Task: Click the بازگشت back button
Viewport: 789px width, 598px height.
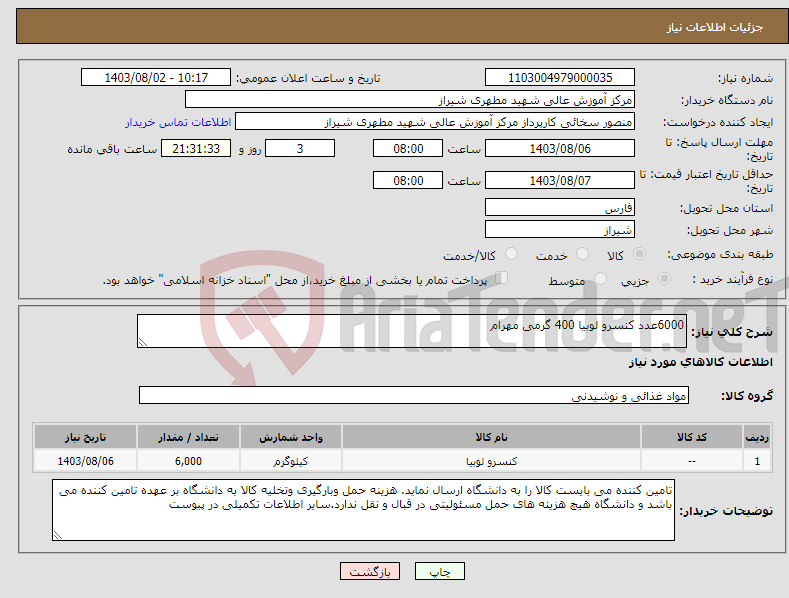Action: 370,571
